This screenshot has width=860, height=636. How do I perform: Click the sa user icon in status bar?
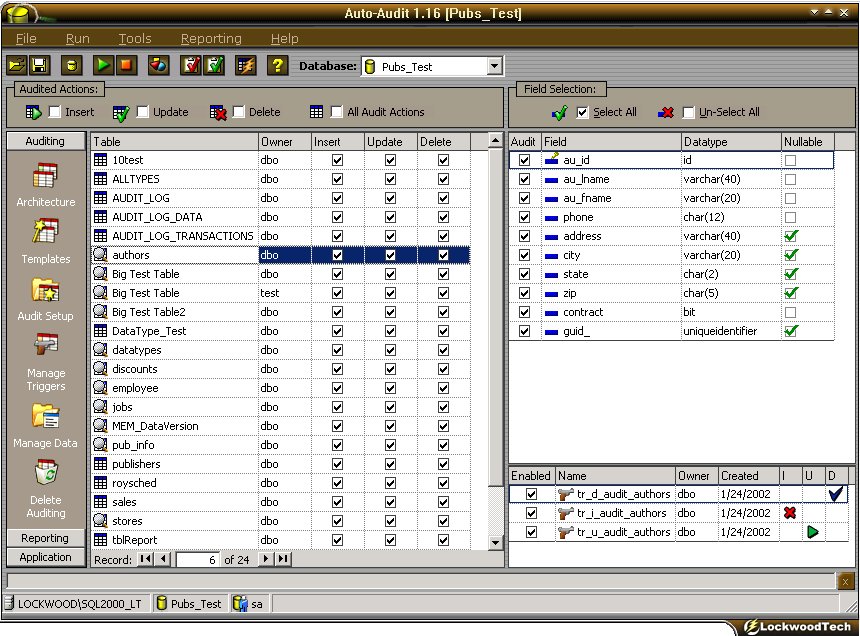tap(240, 604)
